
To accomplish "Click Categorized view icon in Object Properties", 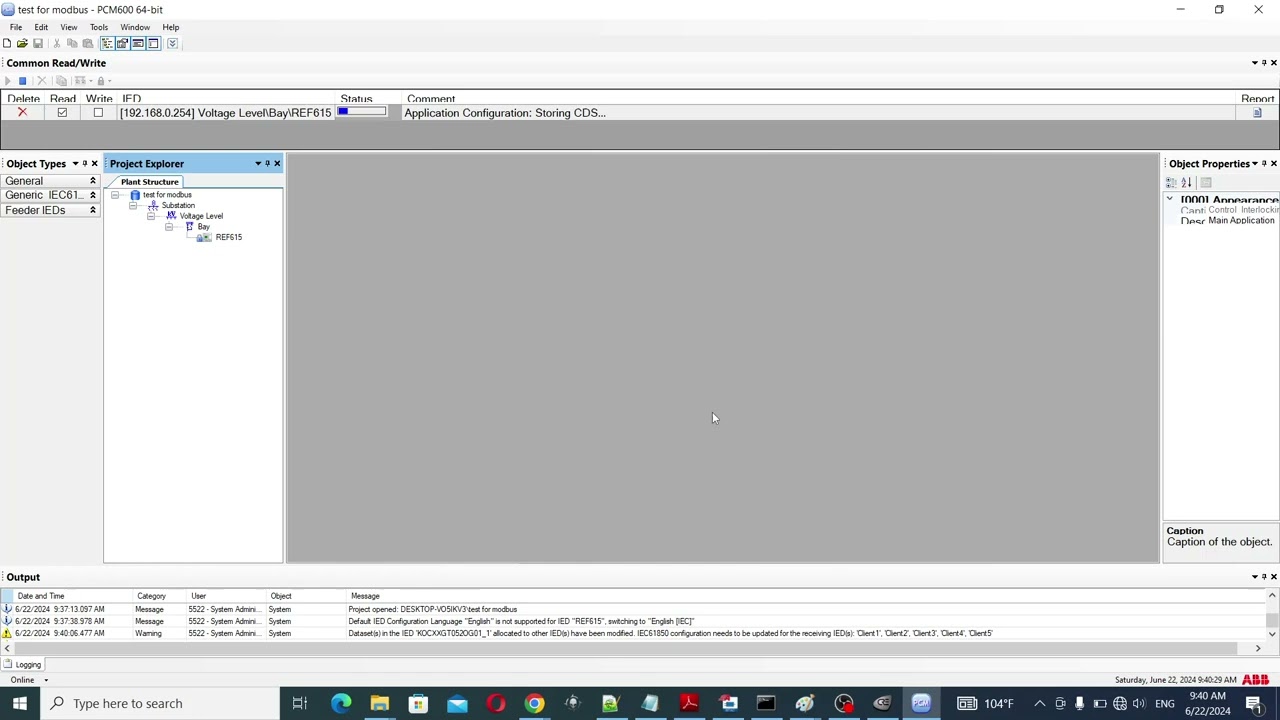I will click(1171, 182).
